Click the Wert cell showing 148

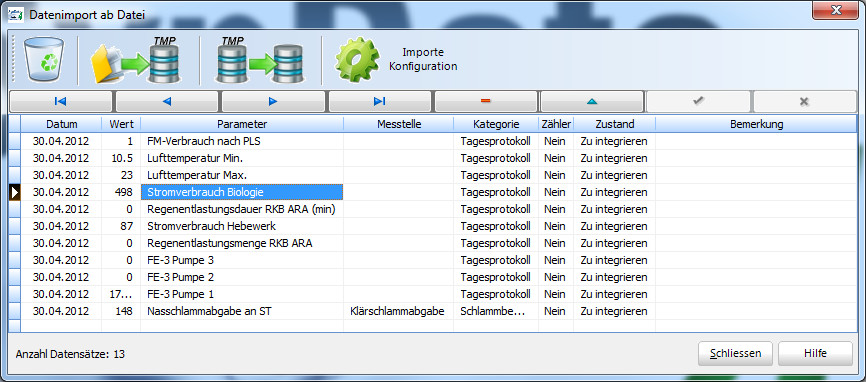click(x=122, y=311)
